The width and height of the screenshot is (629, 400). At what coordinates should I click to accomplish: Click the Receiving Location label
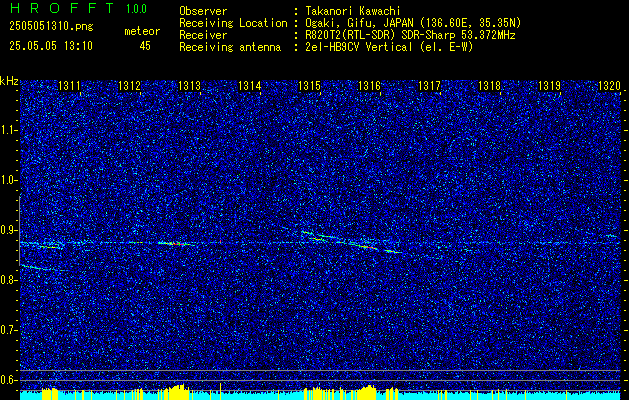[x=233, y=23]
